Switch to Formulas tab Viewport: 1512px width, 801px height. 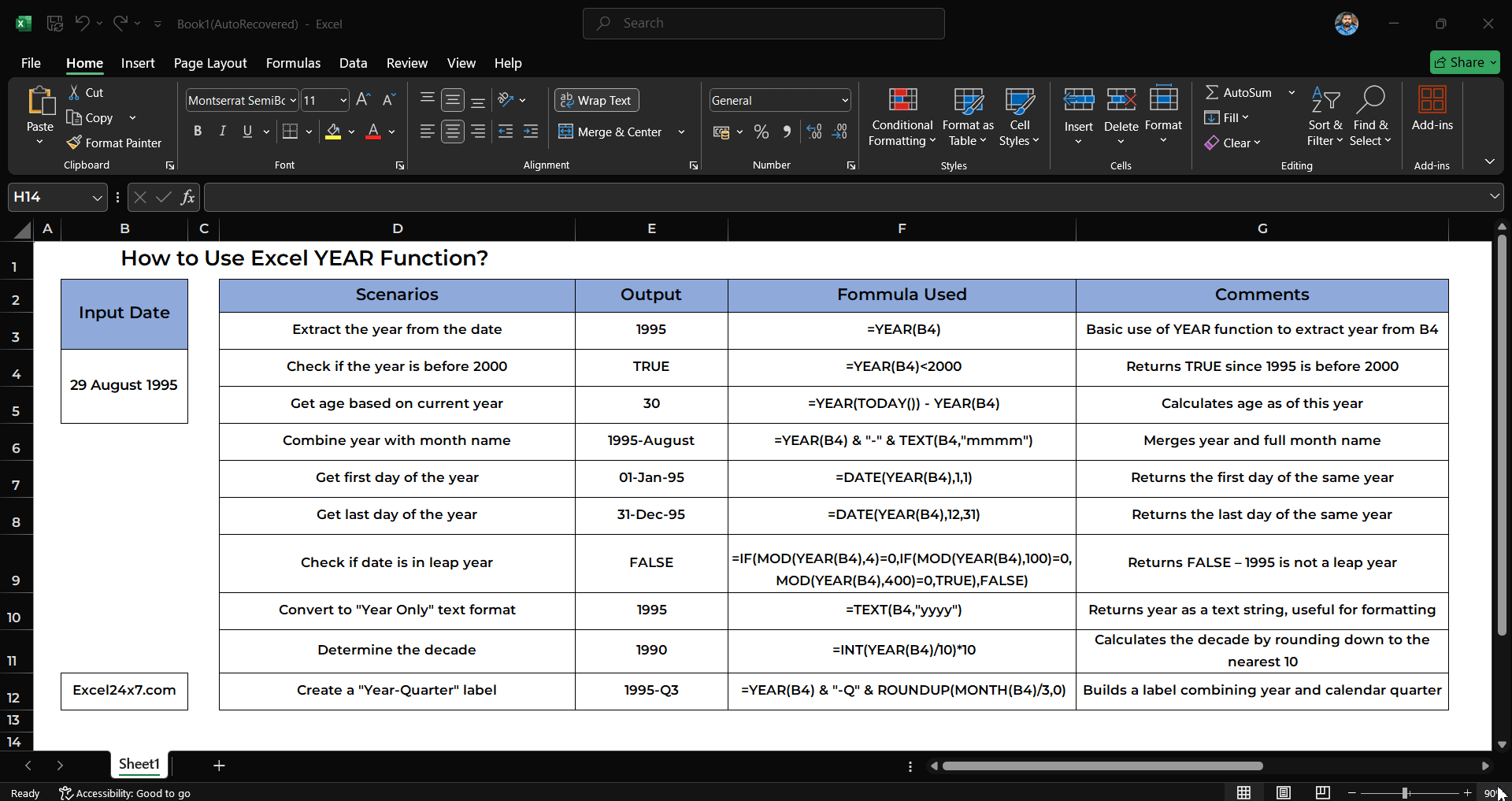tap(293, 63)
